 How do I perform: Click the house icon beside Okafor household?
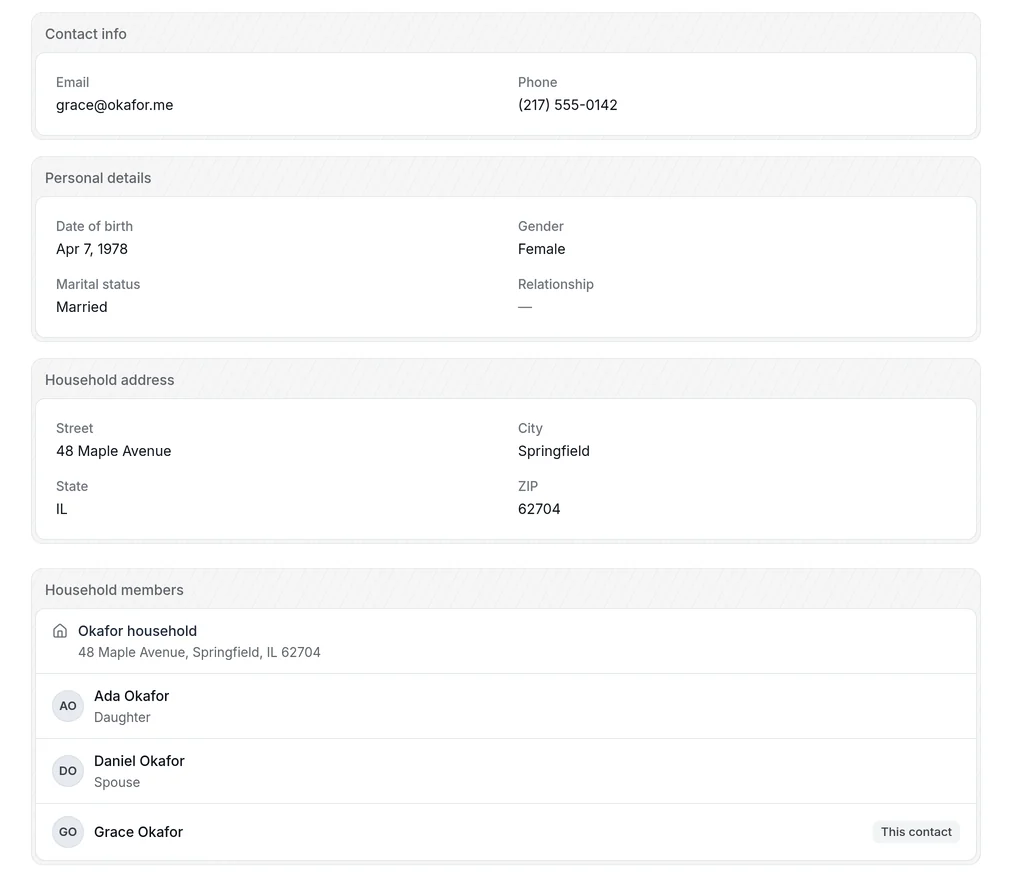click(60, 631)
